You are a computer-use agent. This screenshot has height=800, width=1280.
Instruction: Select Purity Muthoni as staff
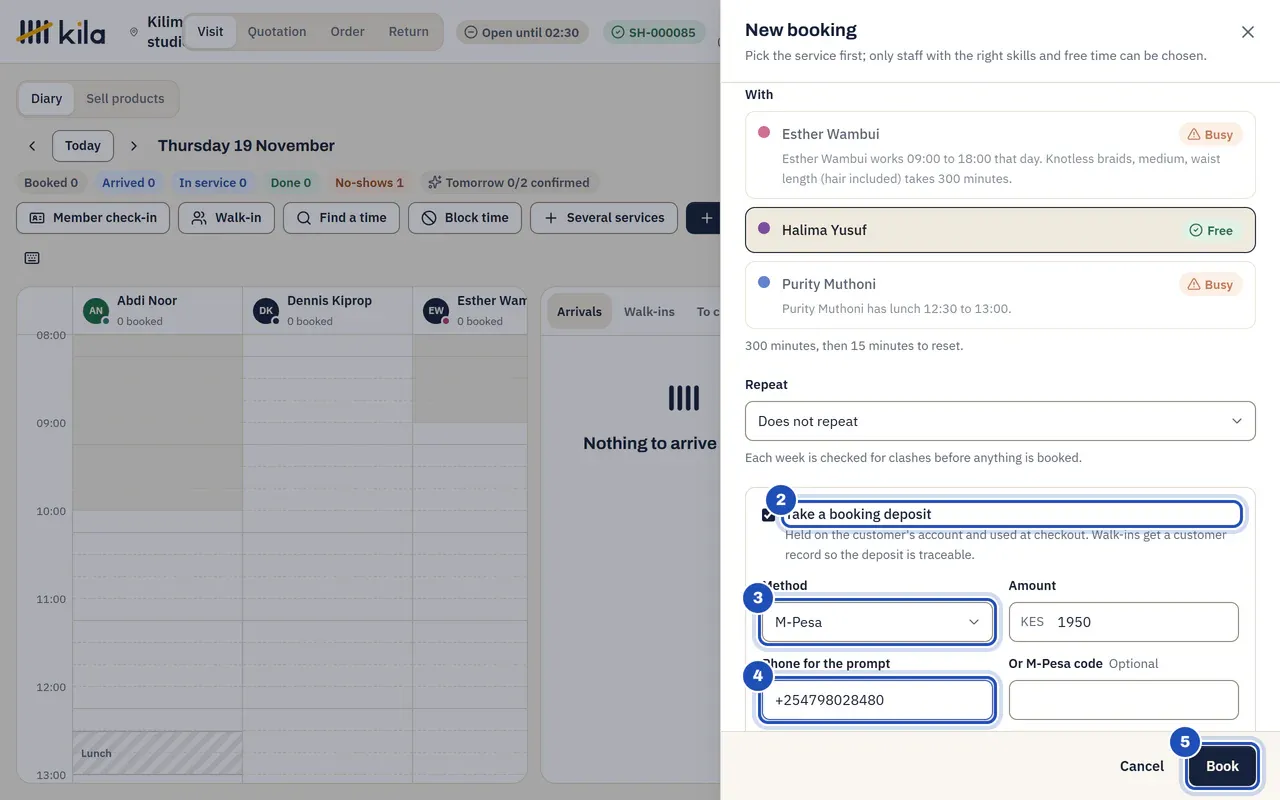coord(1000,295)
